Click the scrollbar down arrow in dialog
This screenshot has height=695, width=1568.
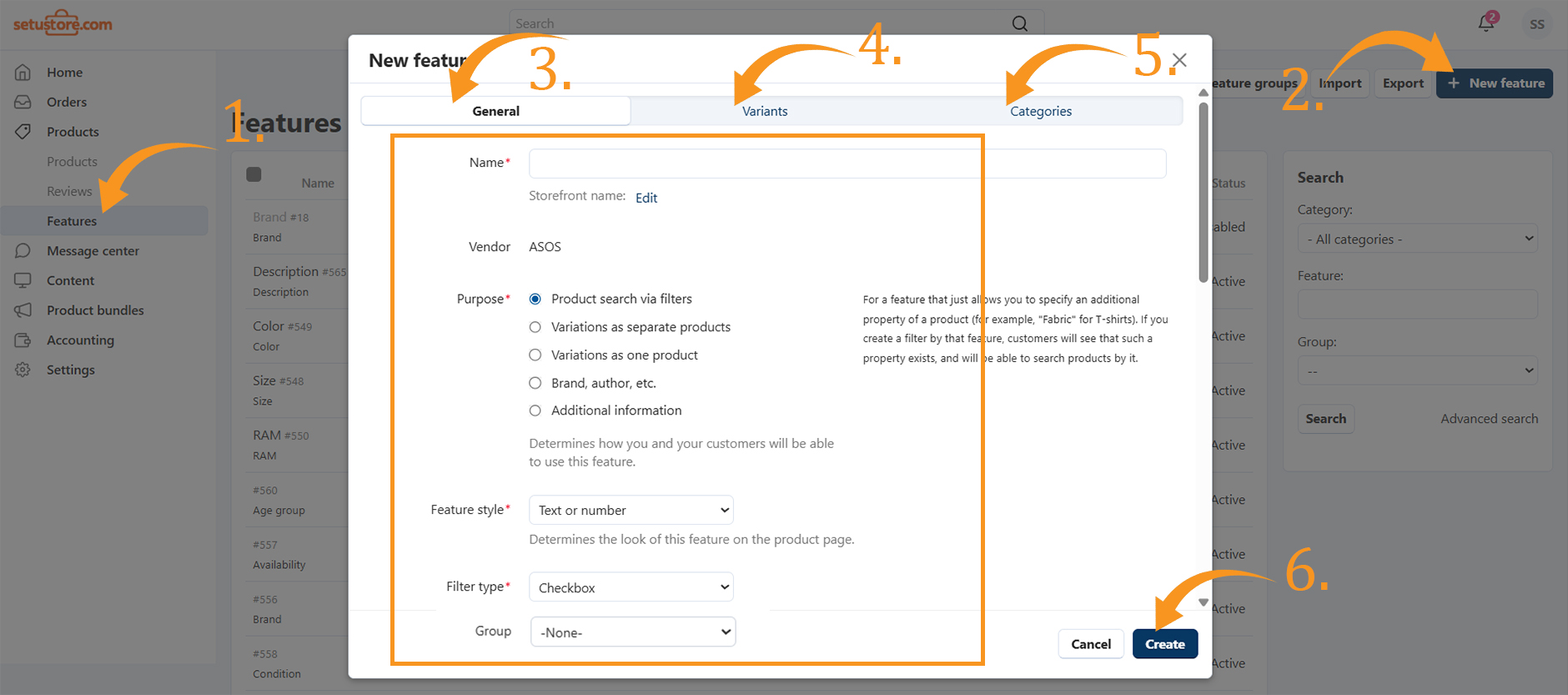click(x=1204, y=602)
